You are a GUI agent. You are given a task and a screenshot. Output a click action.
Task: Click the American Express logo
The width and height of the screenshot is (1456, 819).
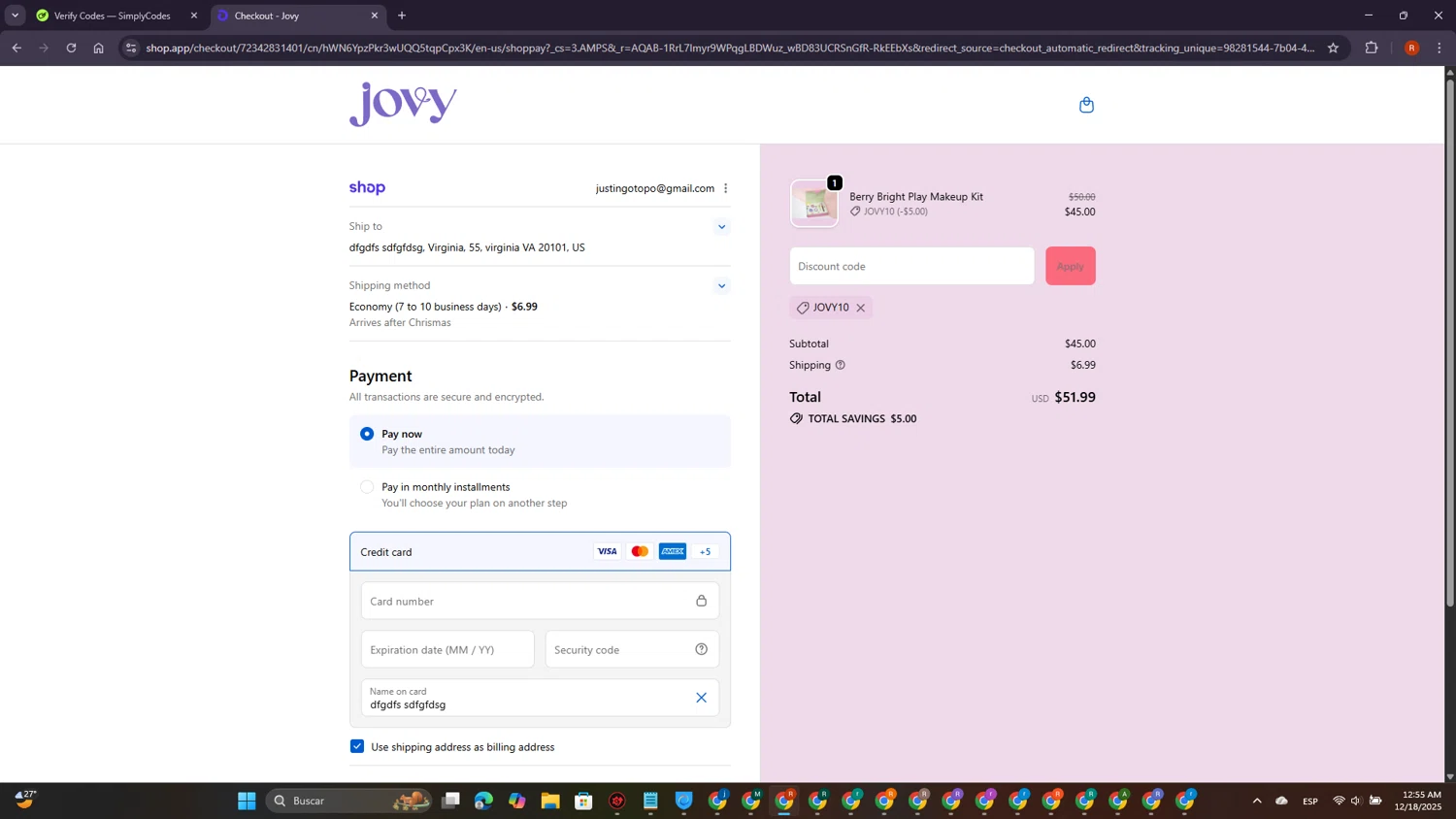coord(673,551)
